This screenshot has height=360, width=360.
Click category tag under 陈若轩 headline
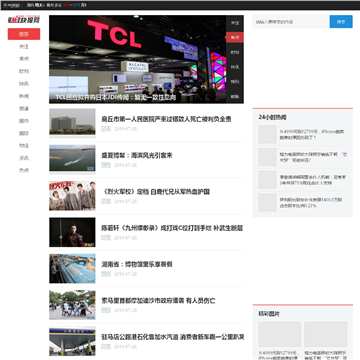click(106, 238)
